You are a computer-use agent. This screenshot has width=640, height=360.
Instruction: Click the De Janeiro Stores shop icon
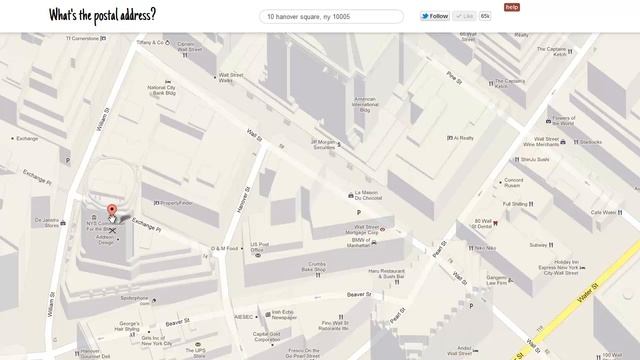63,223
